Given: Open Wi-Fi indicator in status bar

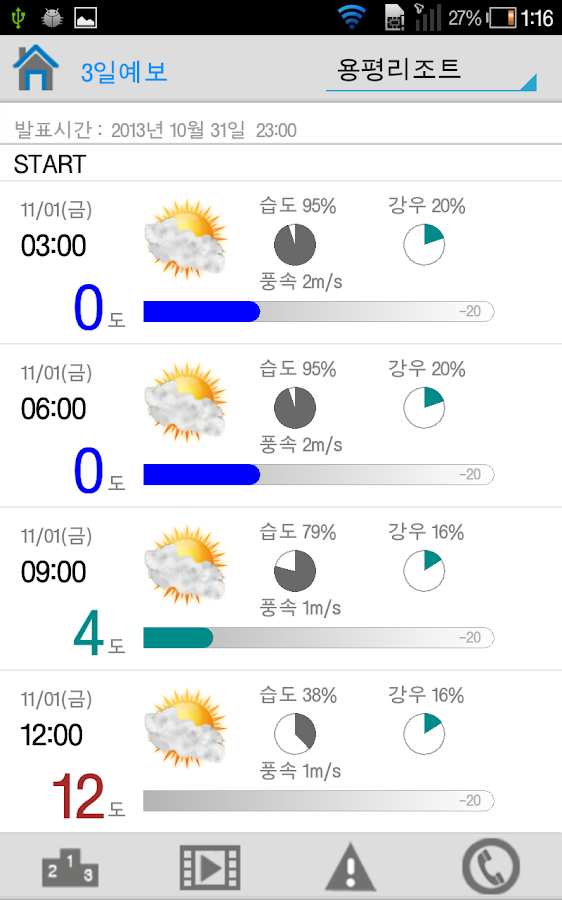Looking at the screenshot, I should pyautogui.click(x=351, y=17).
